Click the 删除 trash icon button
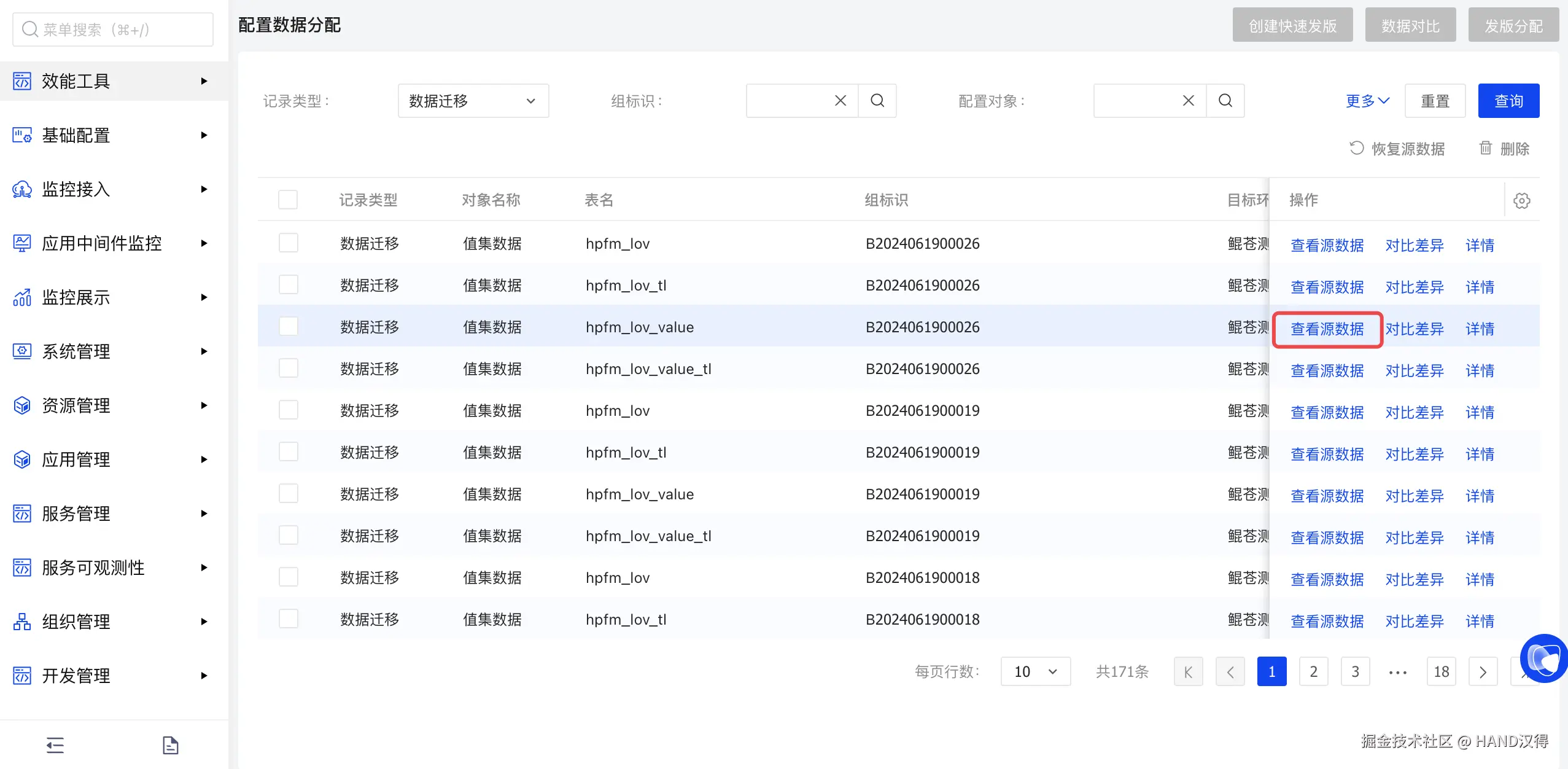The image size is (1568, 769). pos(1503,149)
